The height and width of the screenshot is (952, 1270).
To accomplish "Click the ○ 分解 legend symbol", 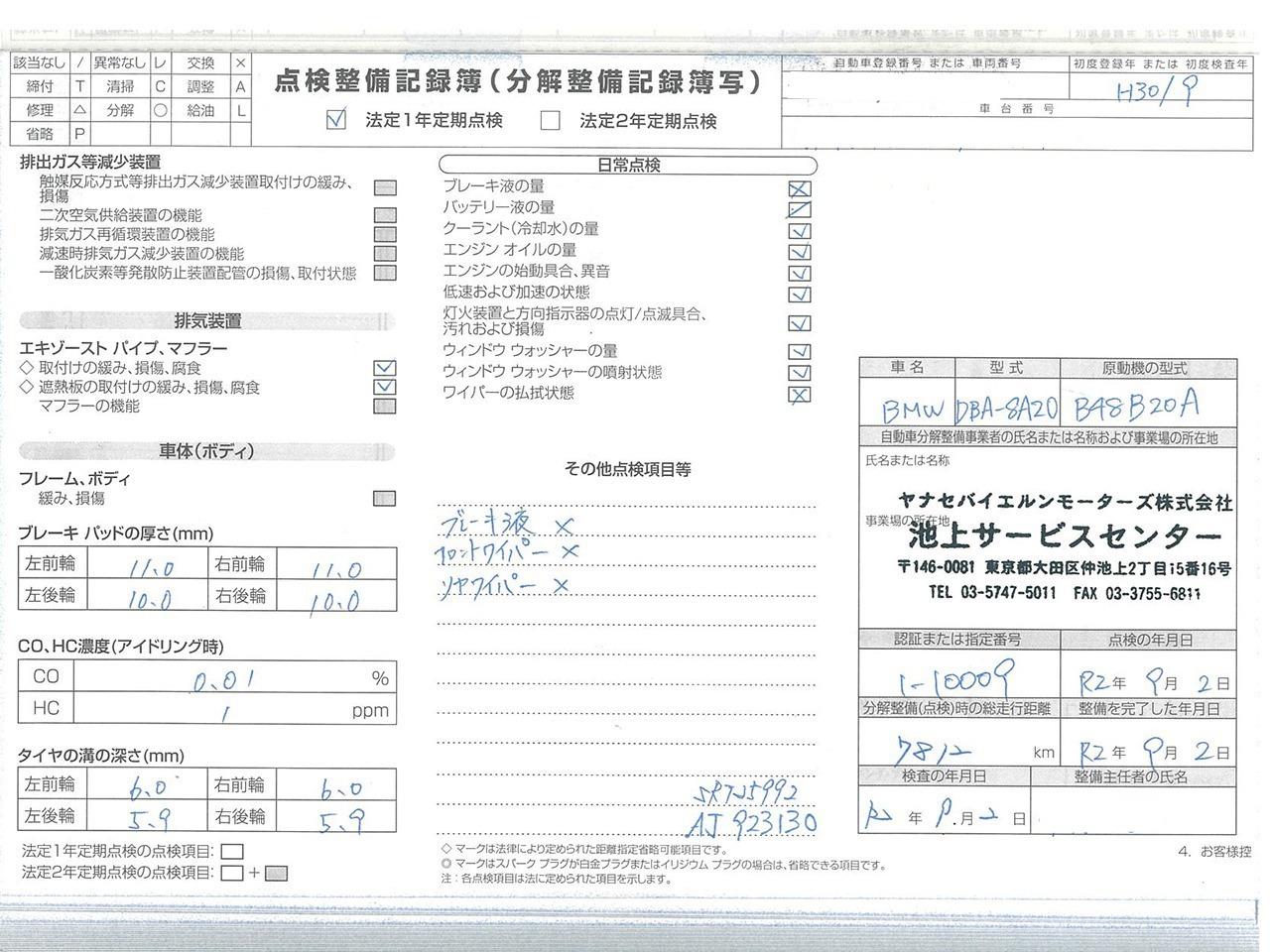I will (160, 110).
